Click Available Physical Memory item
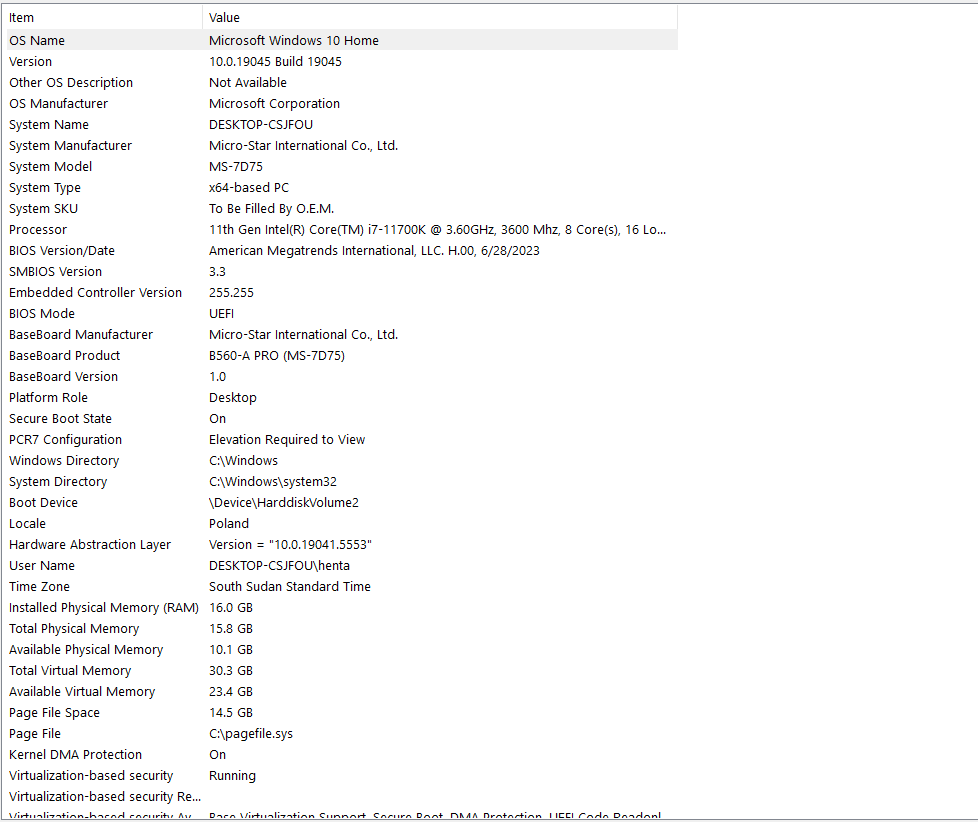This screenshot has height=822, width=978. click(x=86, y=650)
